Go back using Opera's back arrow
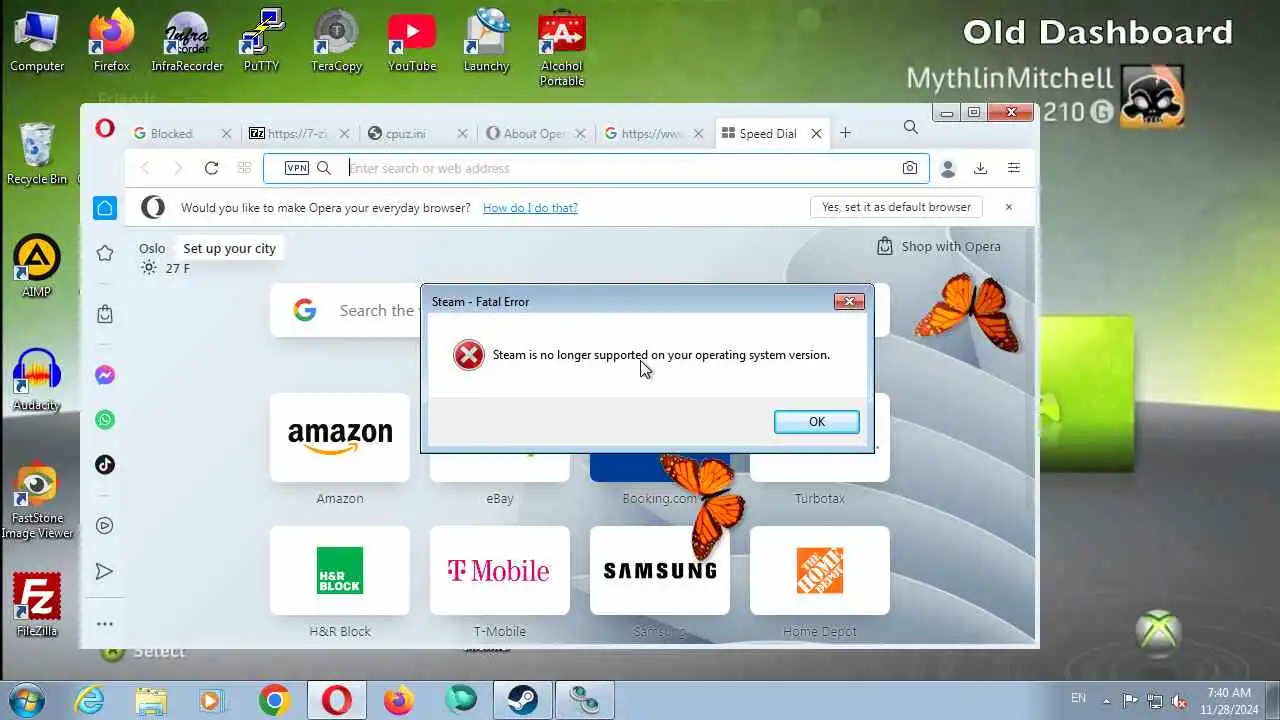 pos(145,168)
